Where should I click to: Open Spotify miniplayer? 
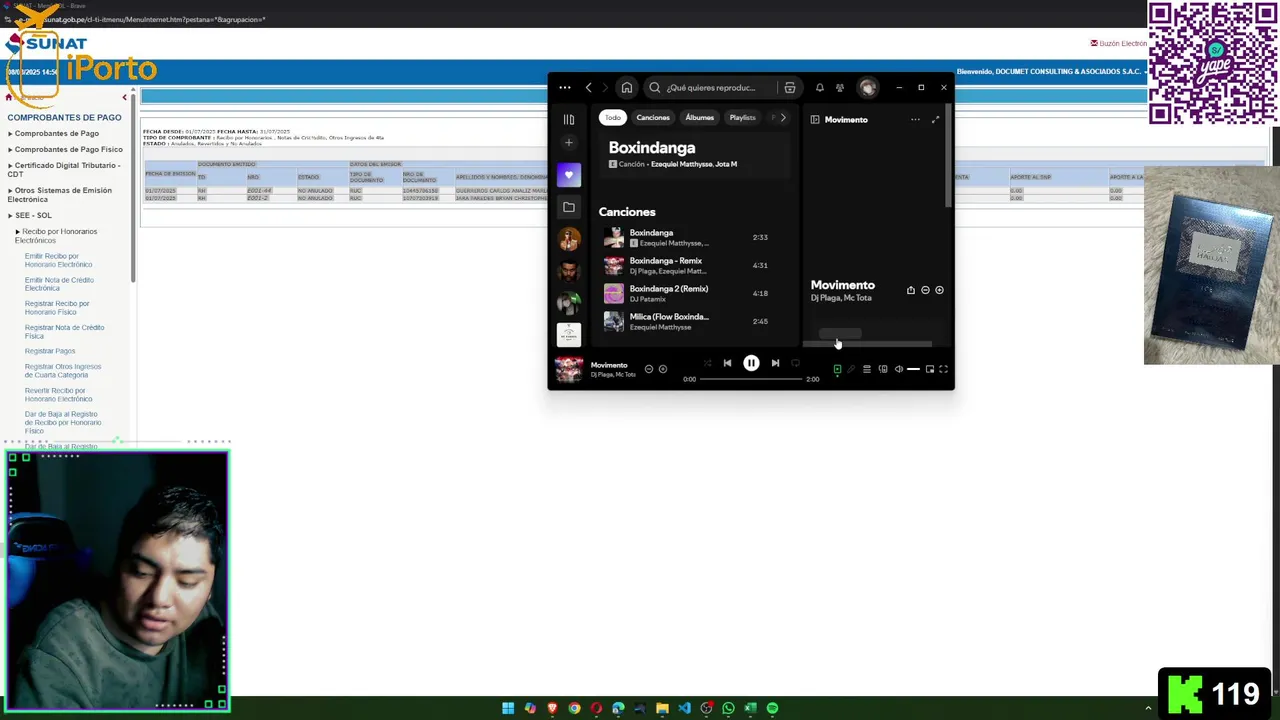pyautogui.click(x=929, y=369)
